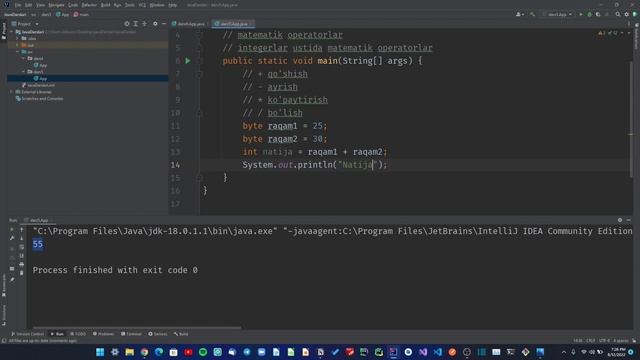The image size is (640, 360).
Task: Rerun the program in the Run panel
Action: [12, 229]
